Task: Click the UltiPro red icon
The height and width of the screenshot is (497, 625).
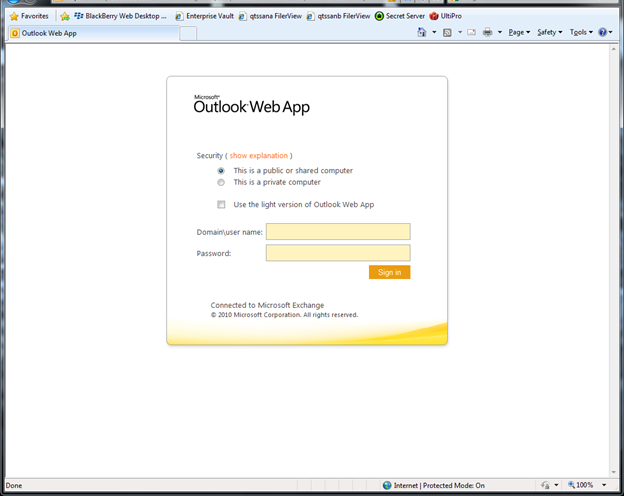Action: tap(434, 16)
